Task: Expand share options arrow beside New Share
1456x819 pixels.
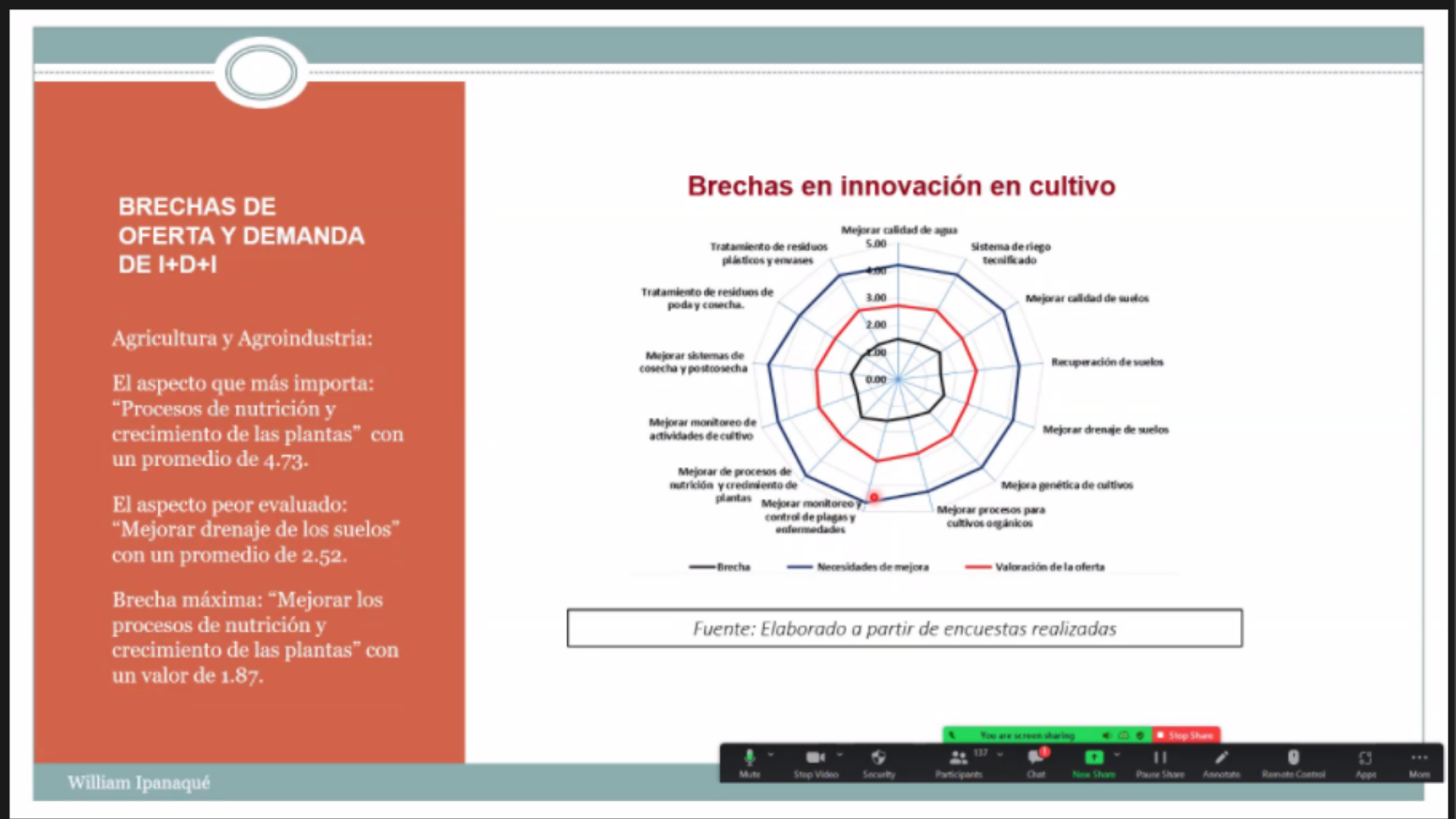Action: point(1117,755)
